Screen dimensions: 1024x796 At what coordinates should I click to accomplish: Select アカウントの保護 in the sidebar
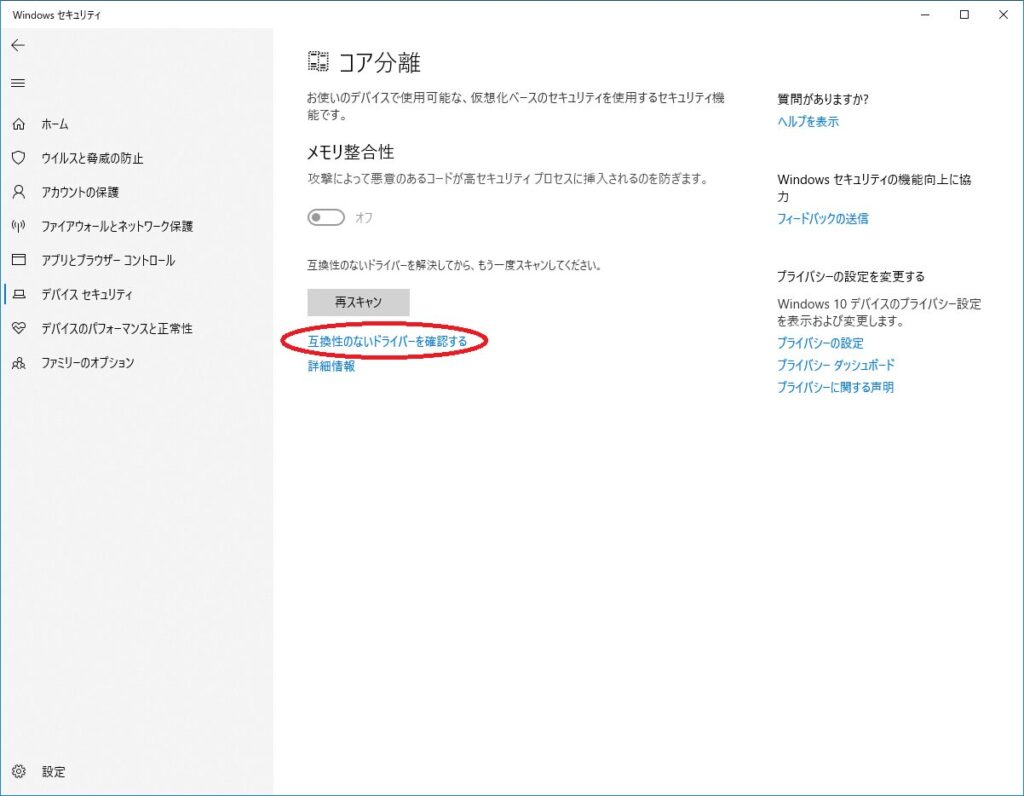(80, 192)
